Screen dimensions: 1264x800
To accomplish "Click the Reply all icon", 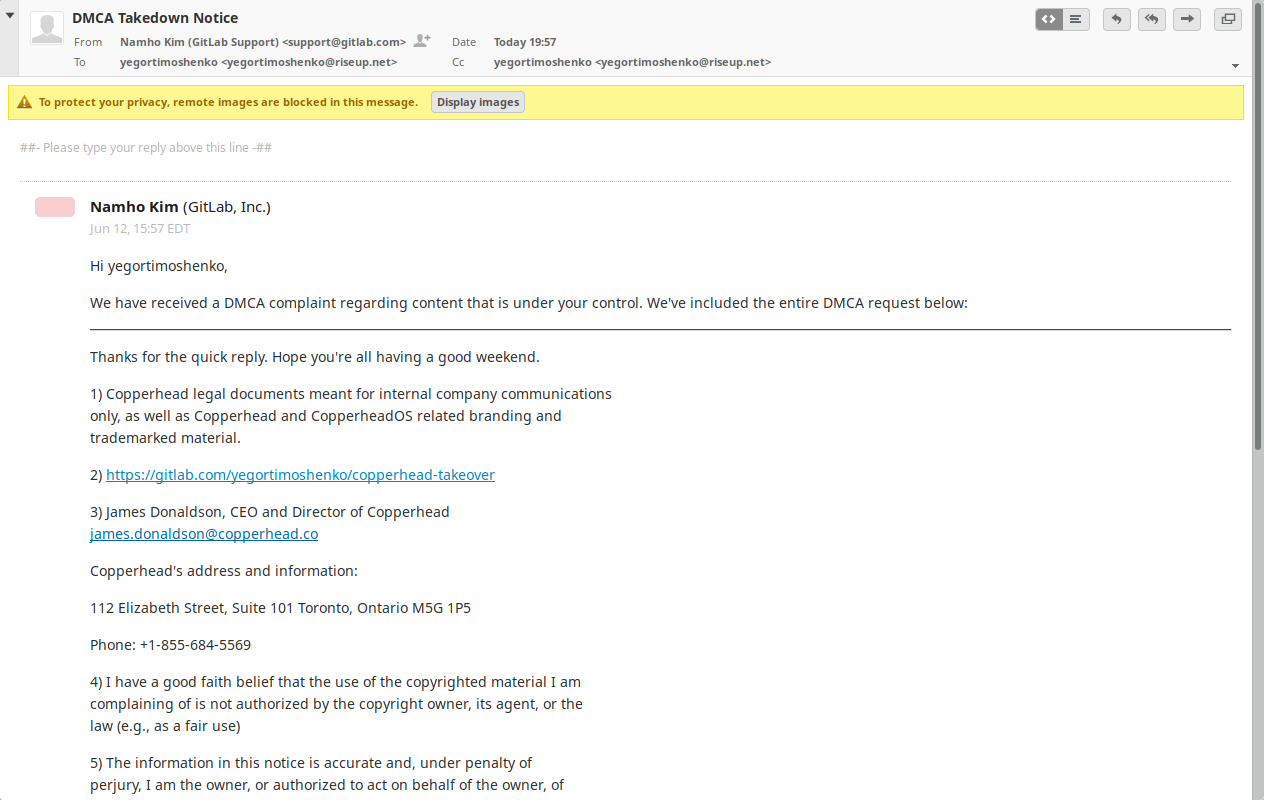I will [x=1152, y=19].
